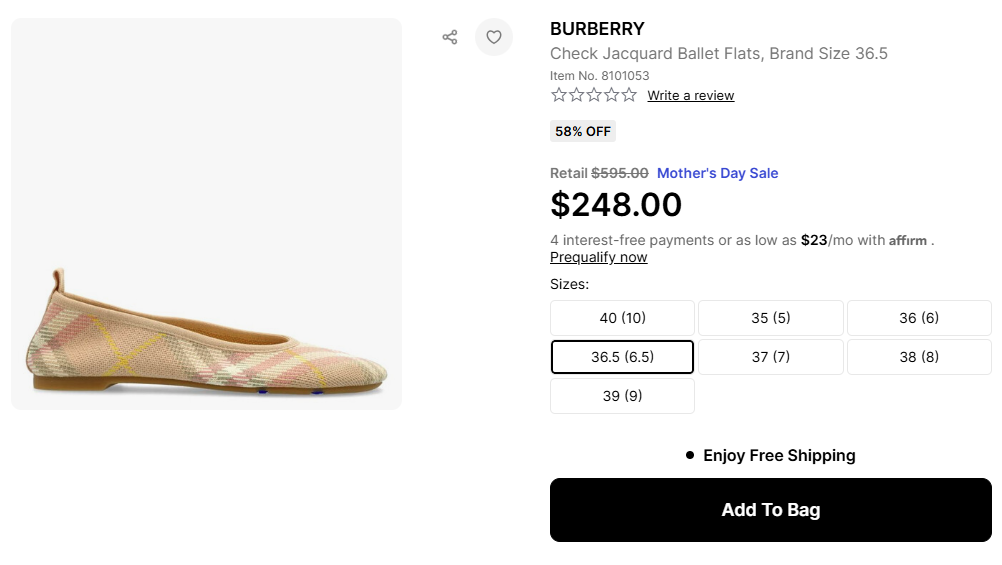Click the Prequalify now link
Image resolution: width=1002 pixels, height=565 pixels.
coord(598,257)
